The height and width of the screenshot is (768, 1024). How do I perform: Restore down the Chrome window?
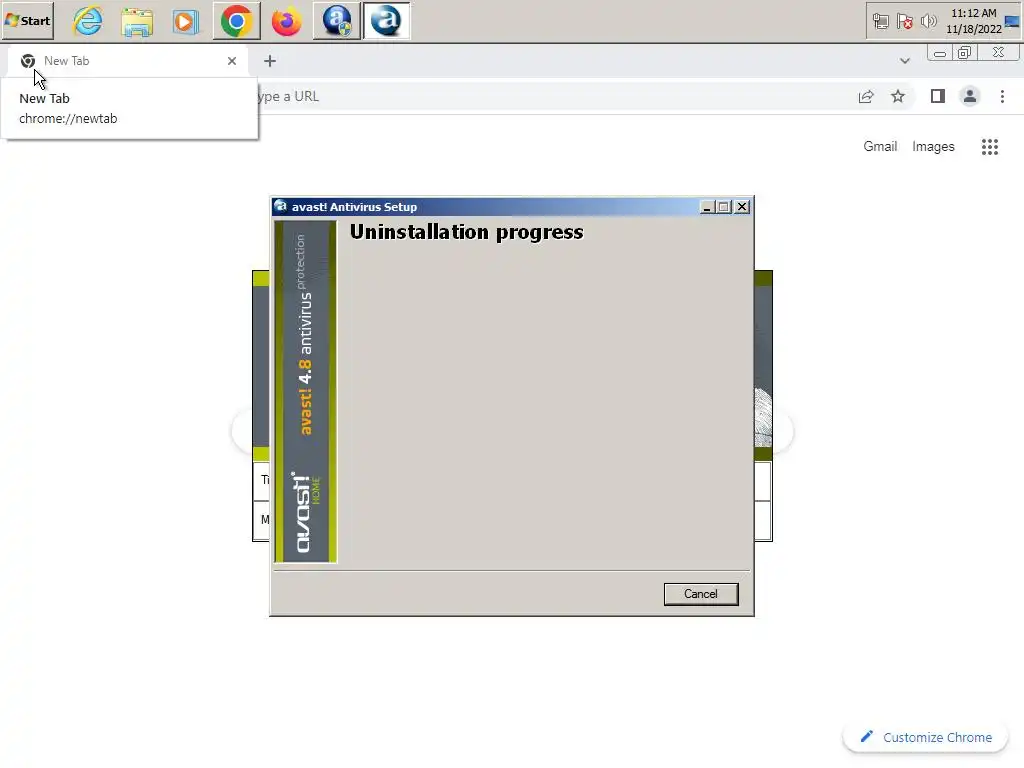point(965,53)
